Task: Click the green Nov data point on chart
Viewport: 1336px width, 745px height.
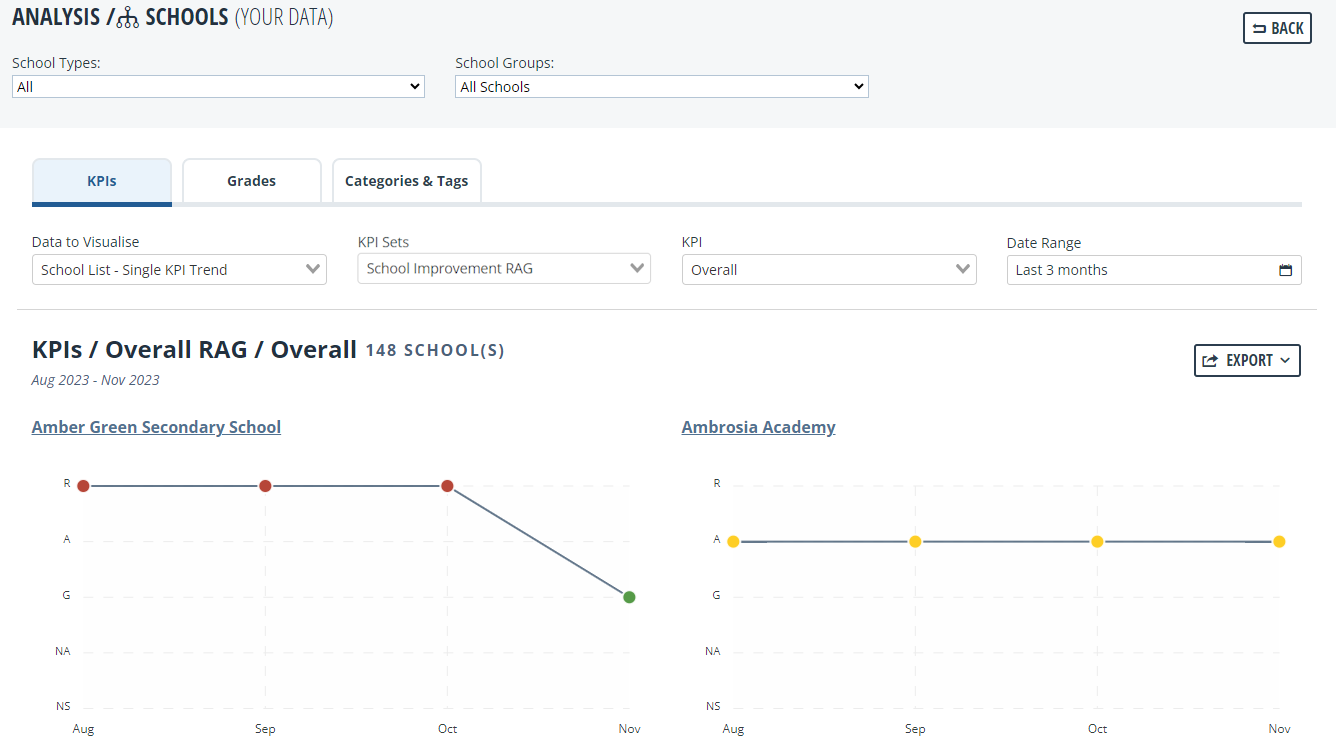Action: (x=629, y=597)
